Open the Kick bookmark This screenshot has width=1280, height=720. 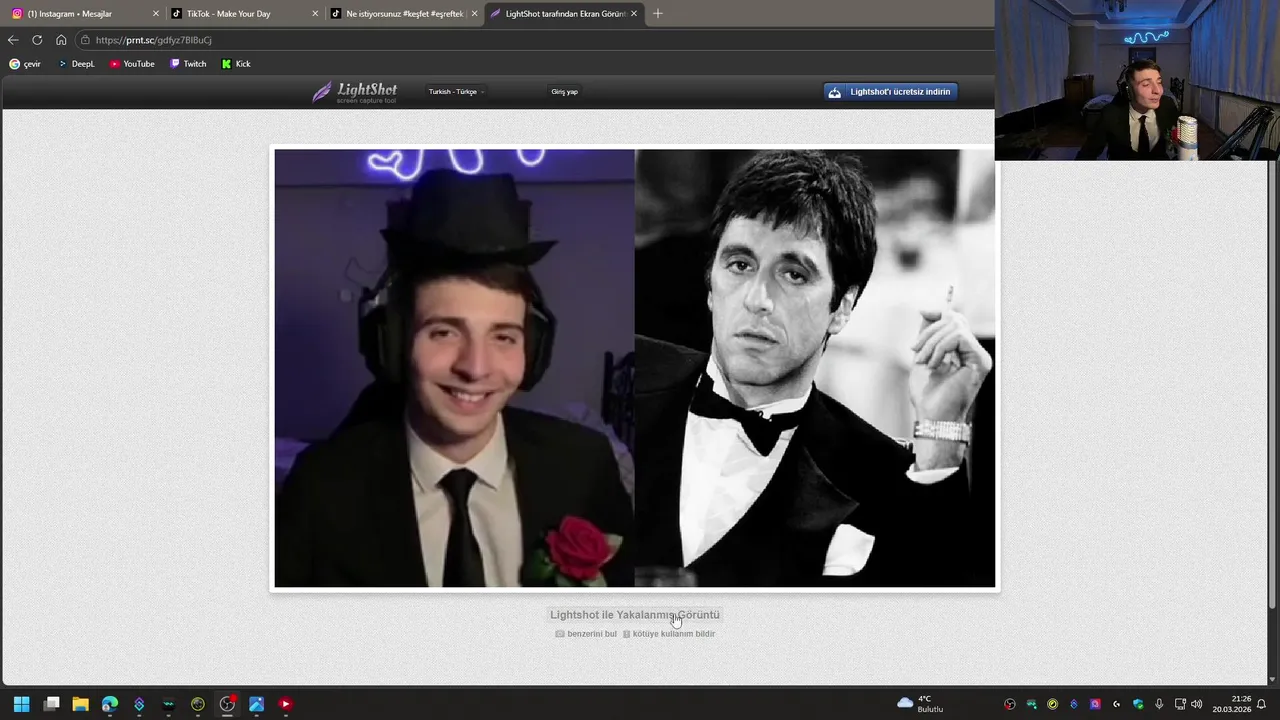pos(236,64)
